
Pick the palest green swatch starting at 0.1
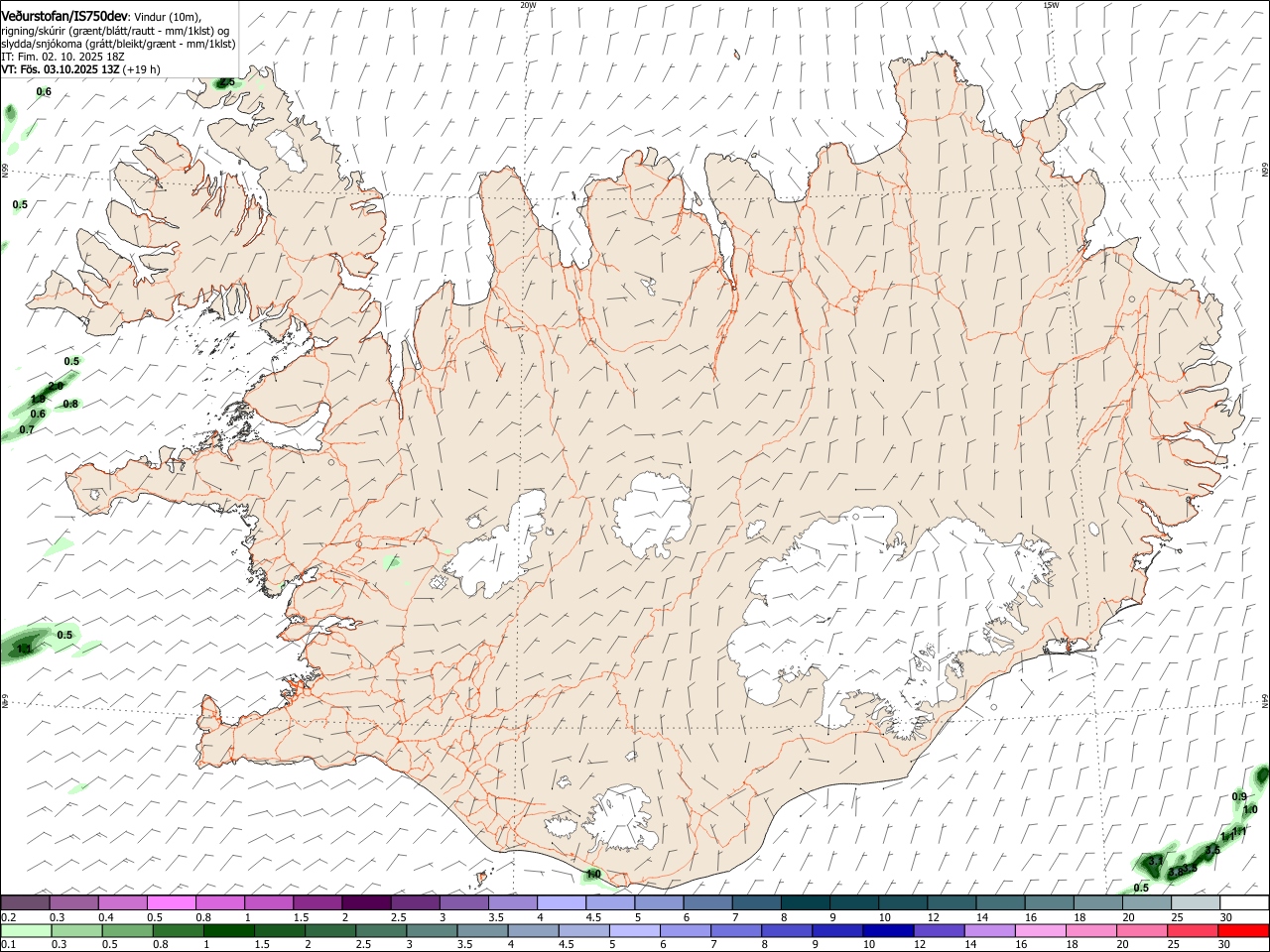(x=27, y=931)
